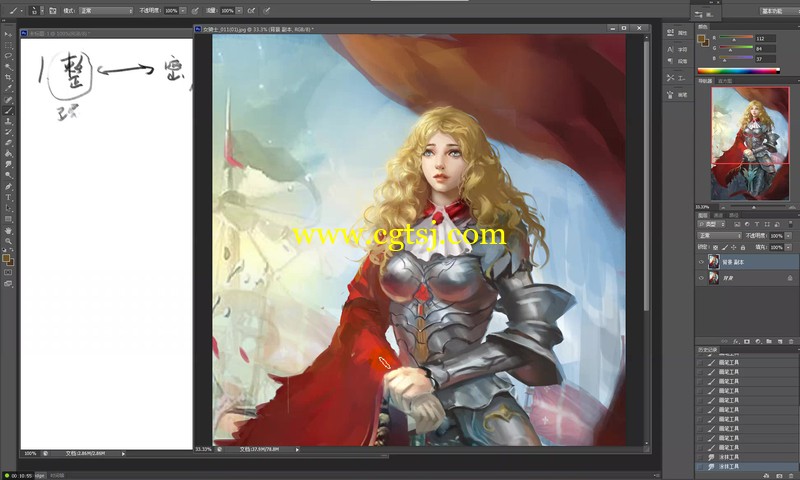Activate the untitled white document tab
The height and width of the screenshot is (480, 800).
coord(60,33)
